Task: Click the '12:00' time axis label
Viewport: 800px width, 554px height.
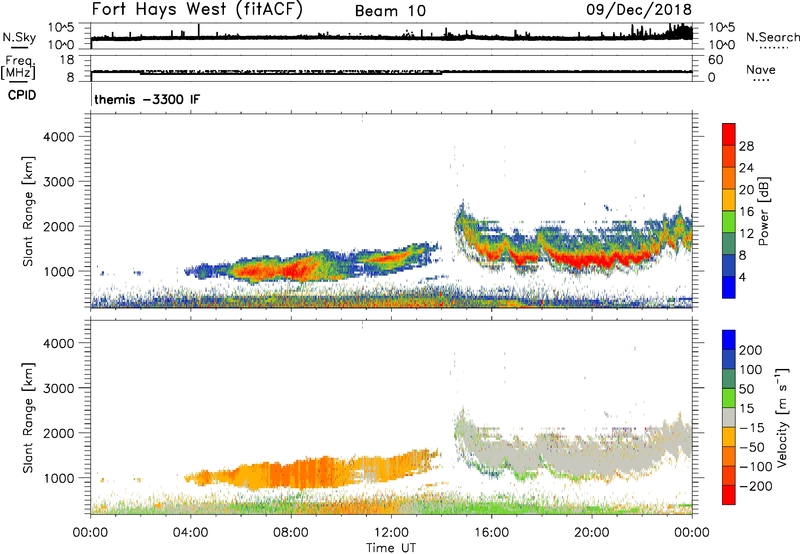Action: point(391,533)
